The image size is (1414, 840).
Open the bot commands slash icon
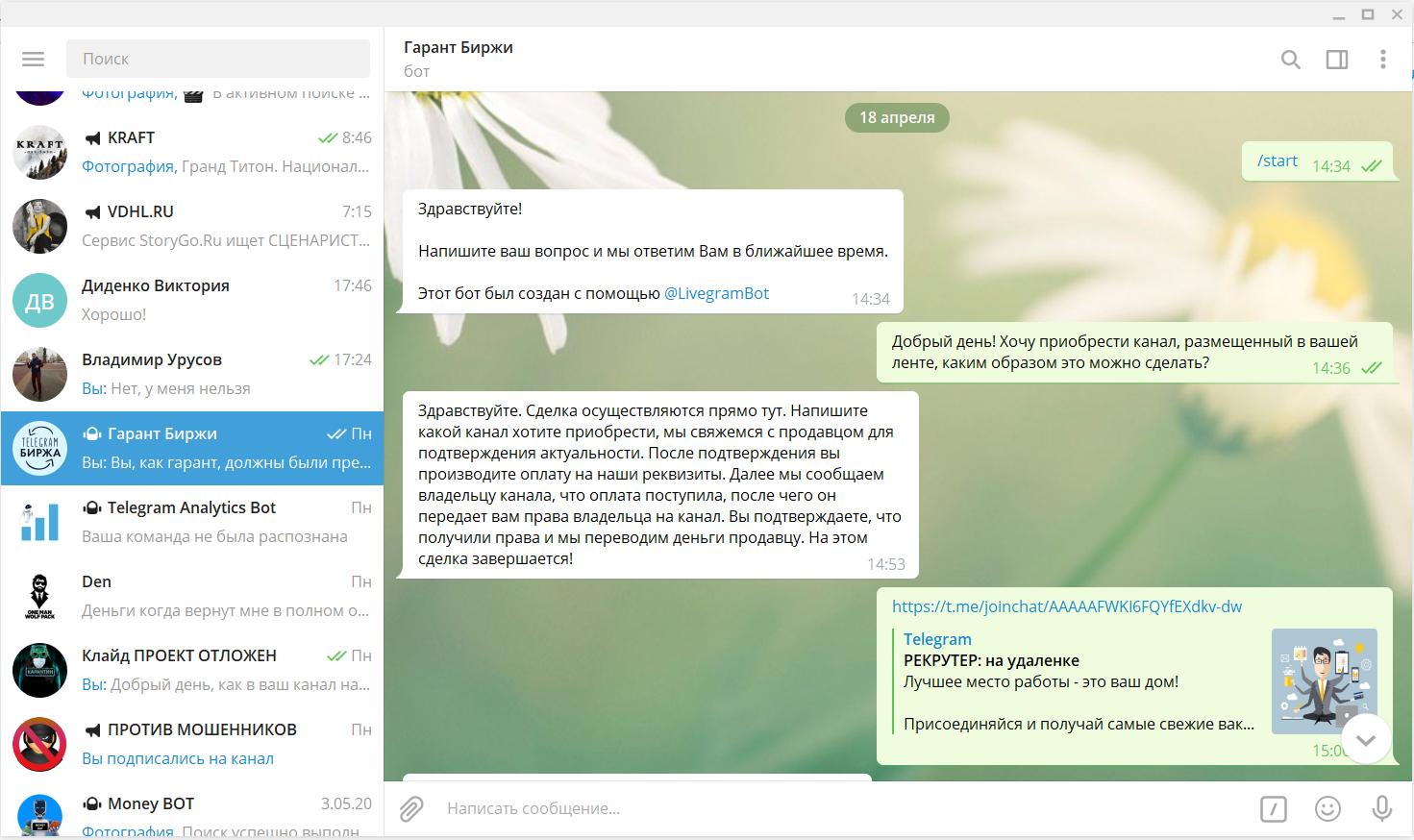click(1273, 808)
